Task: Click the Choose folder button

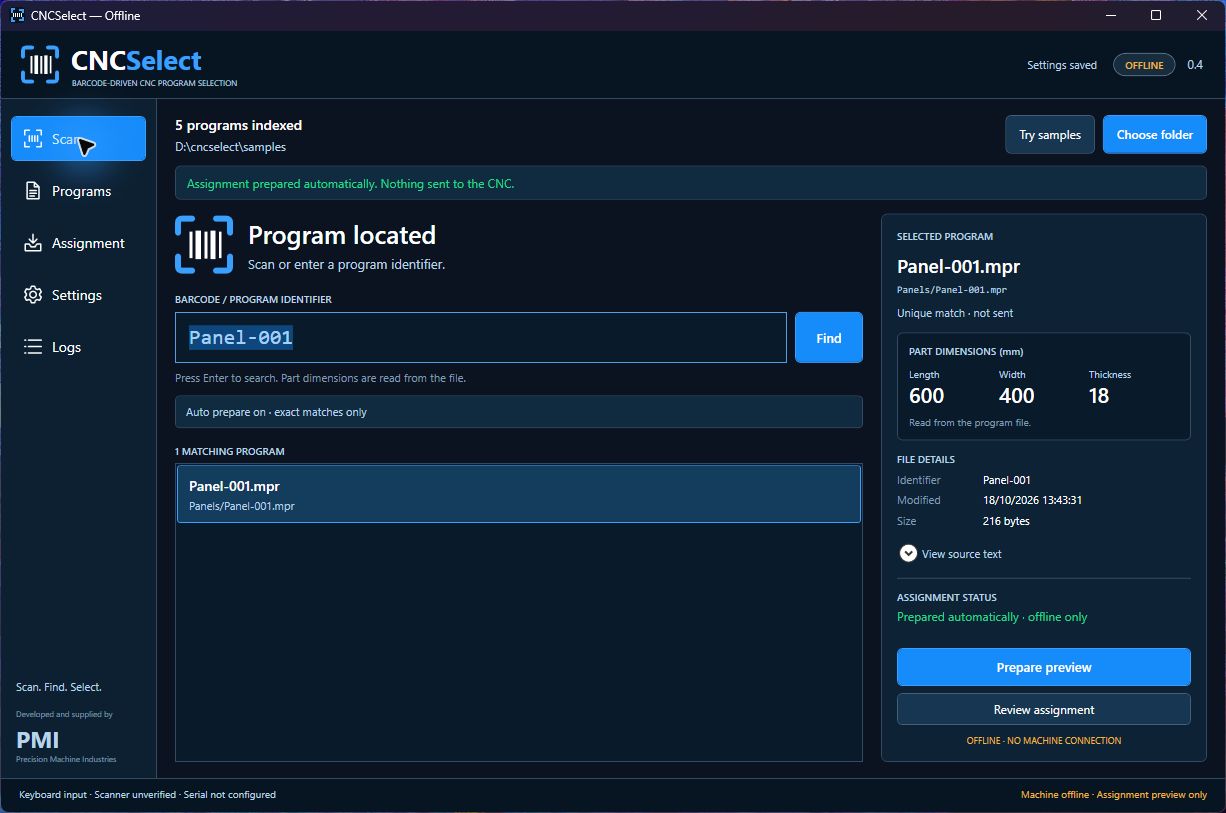Action: (x=1155, y=135)
